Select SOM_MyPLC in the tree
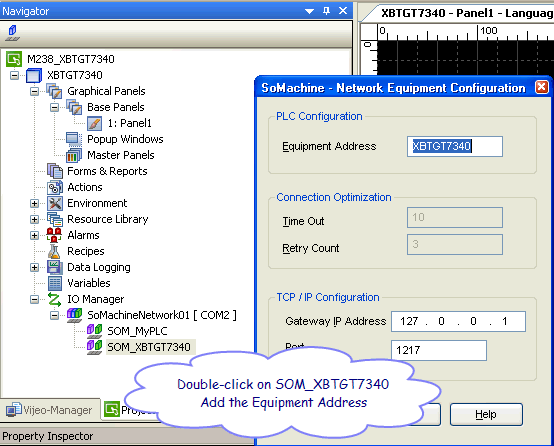The height and width of the screenshot is (446, 554). click(x=137, y=331)
